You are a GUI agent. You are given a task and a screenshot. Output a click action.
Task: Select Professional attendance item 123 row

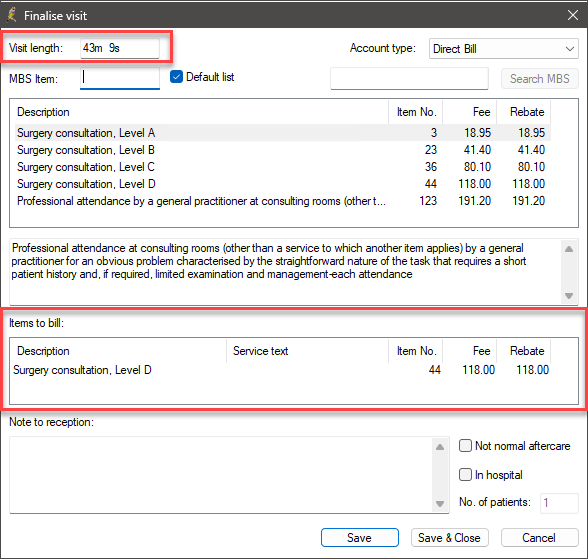tap(283, 201)
